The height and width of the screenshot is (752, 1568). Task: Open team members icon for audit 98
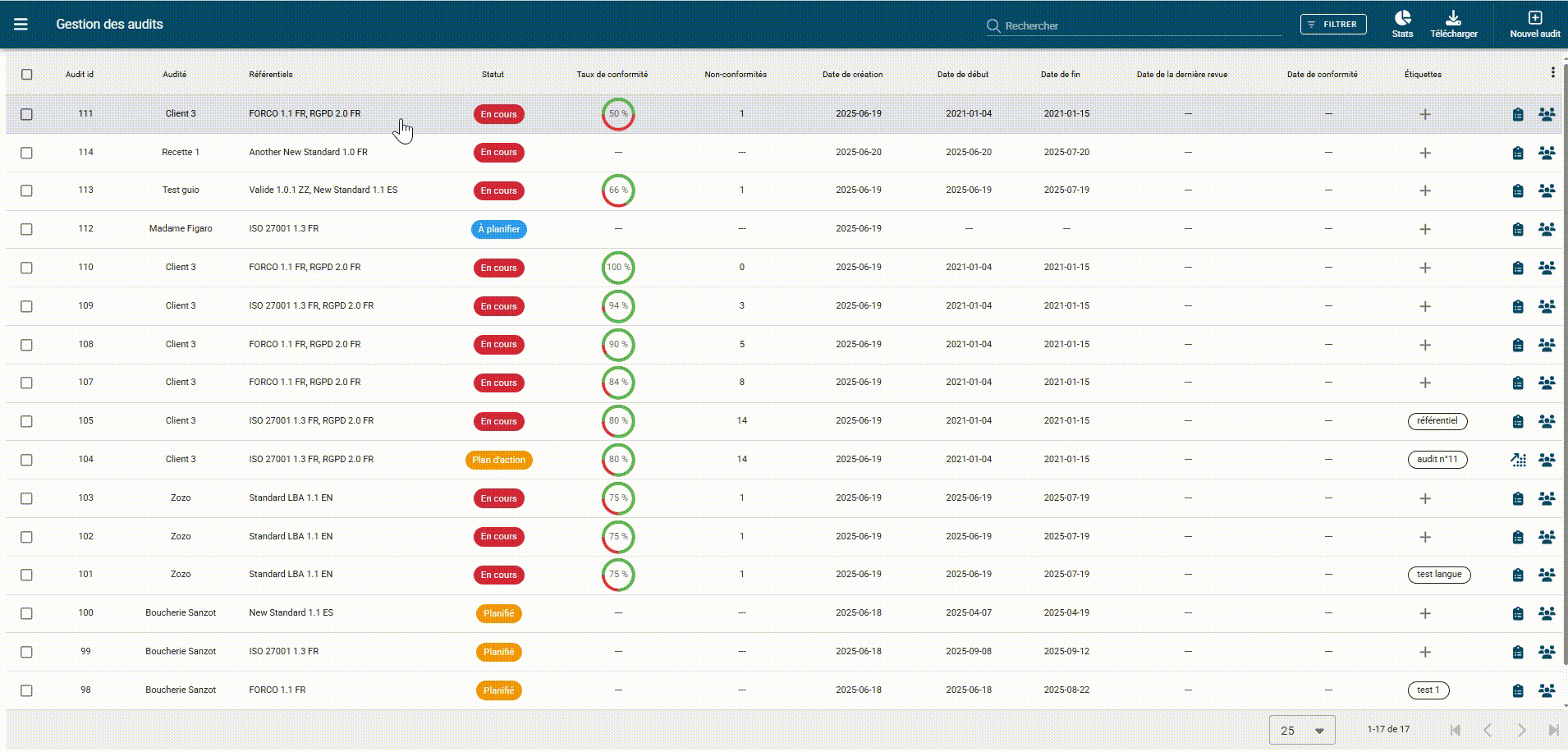coord(1547,690)
